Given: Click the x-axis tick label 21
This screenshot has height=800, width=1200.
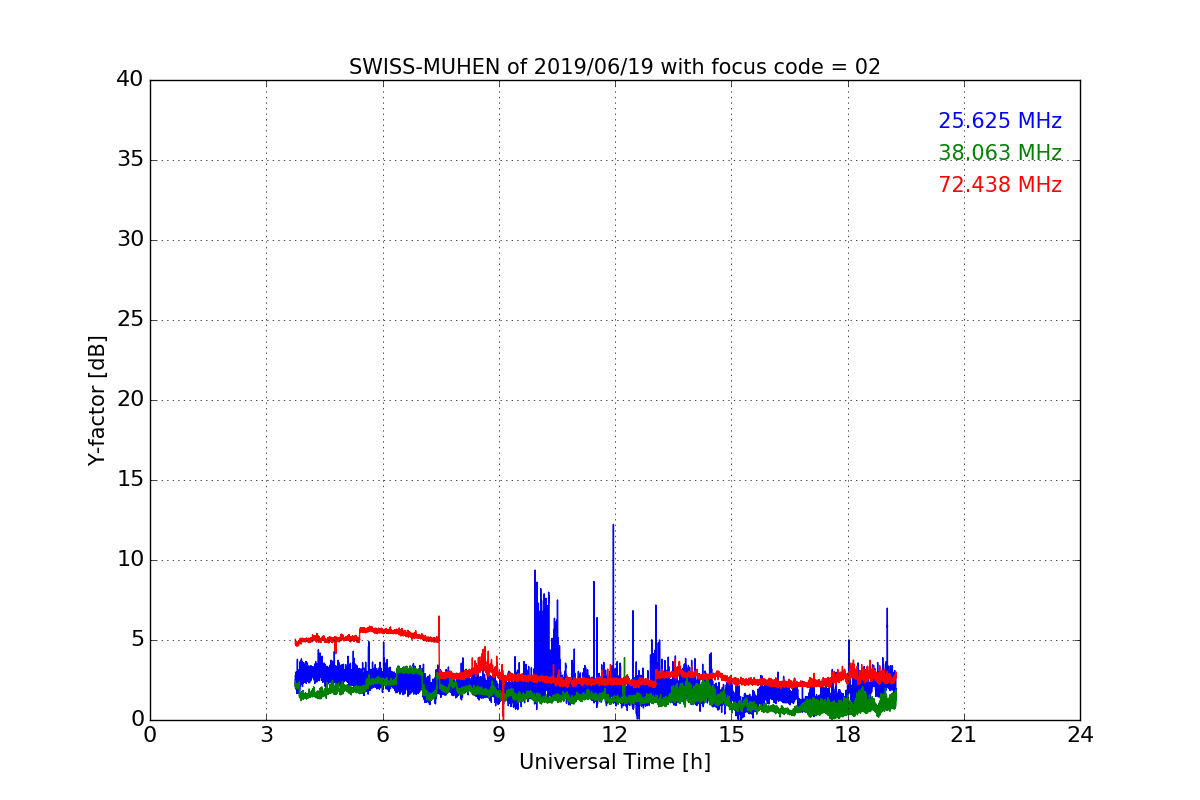Looking at the screenshot, I should click(x=963, y=735).
